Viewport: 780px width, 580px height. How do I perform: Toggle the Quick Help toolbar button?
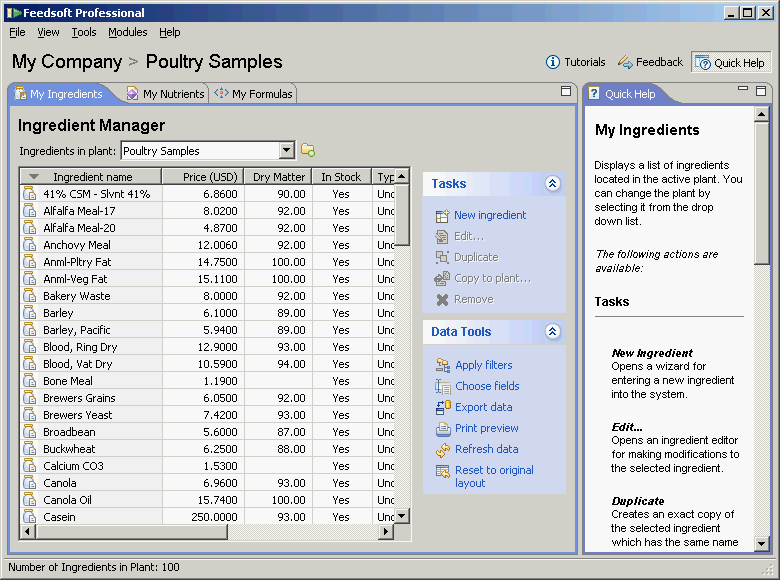pos(731,63)
